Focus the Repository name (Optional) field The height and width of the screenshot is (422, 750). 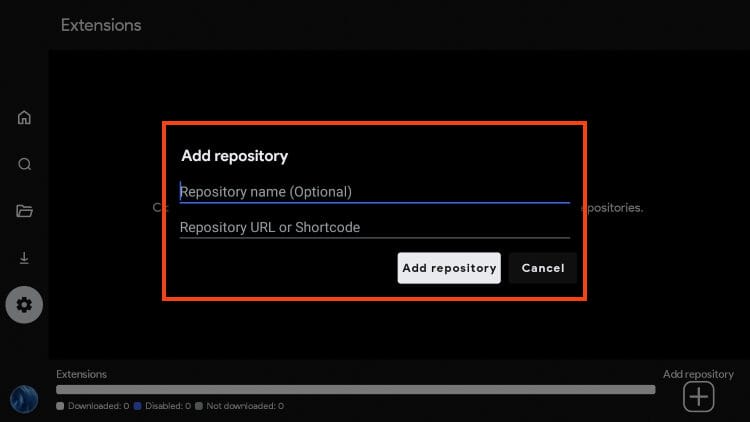tap(374, 191)
